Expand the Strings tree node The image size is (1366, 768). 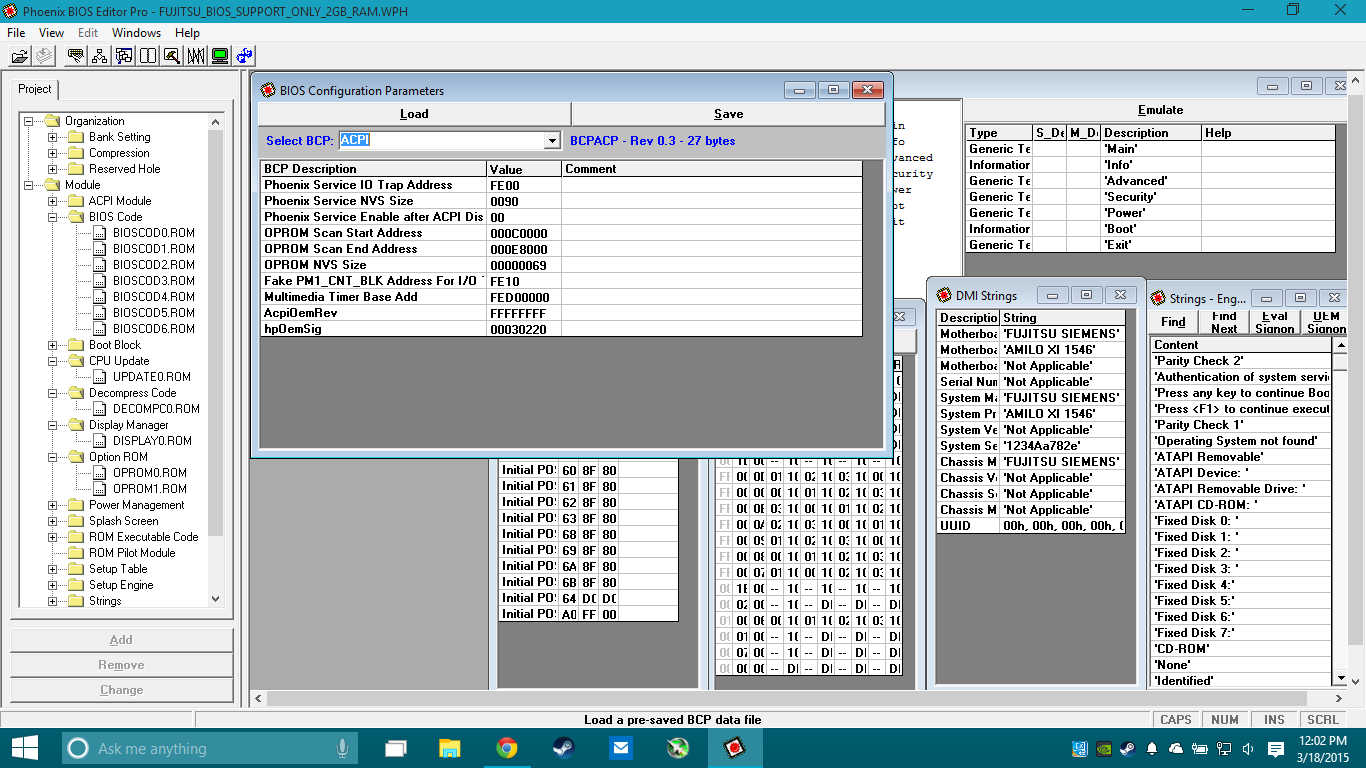click(52, 601)
